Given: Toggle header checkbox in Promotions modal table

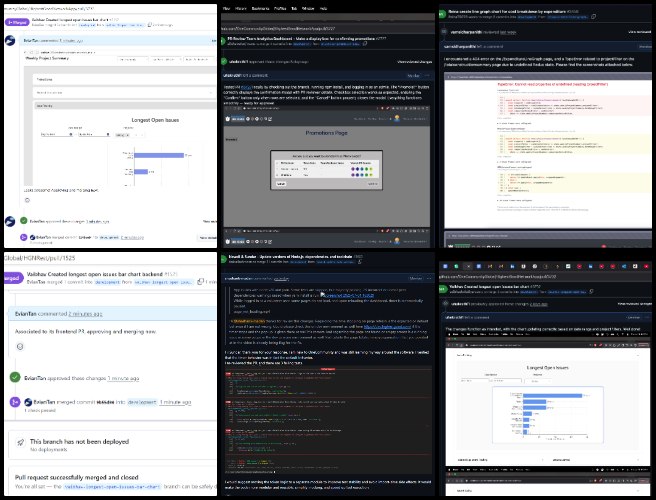Looking at the screenshot, I should 277,163.
